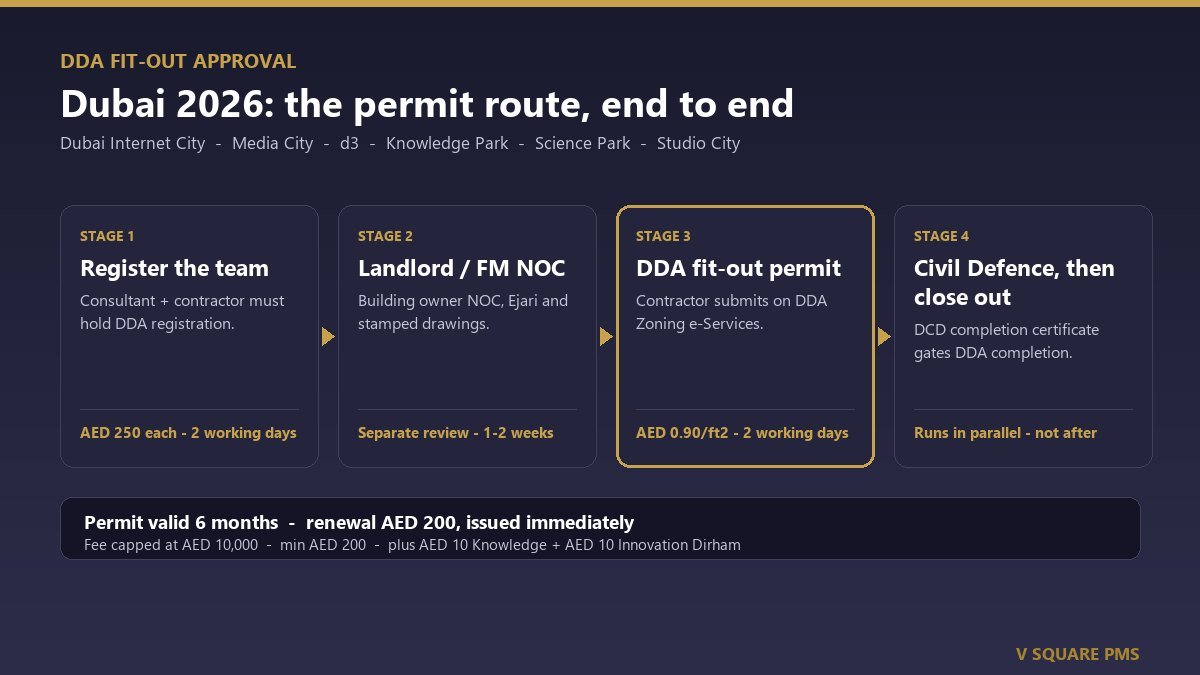The height and width of the screenshot is (675, 1200).
Task: Click the STAGE 4 label
Action: click(x=941, y=236)
